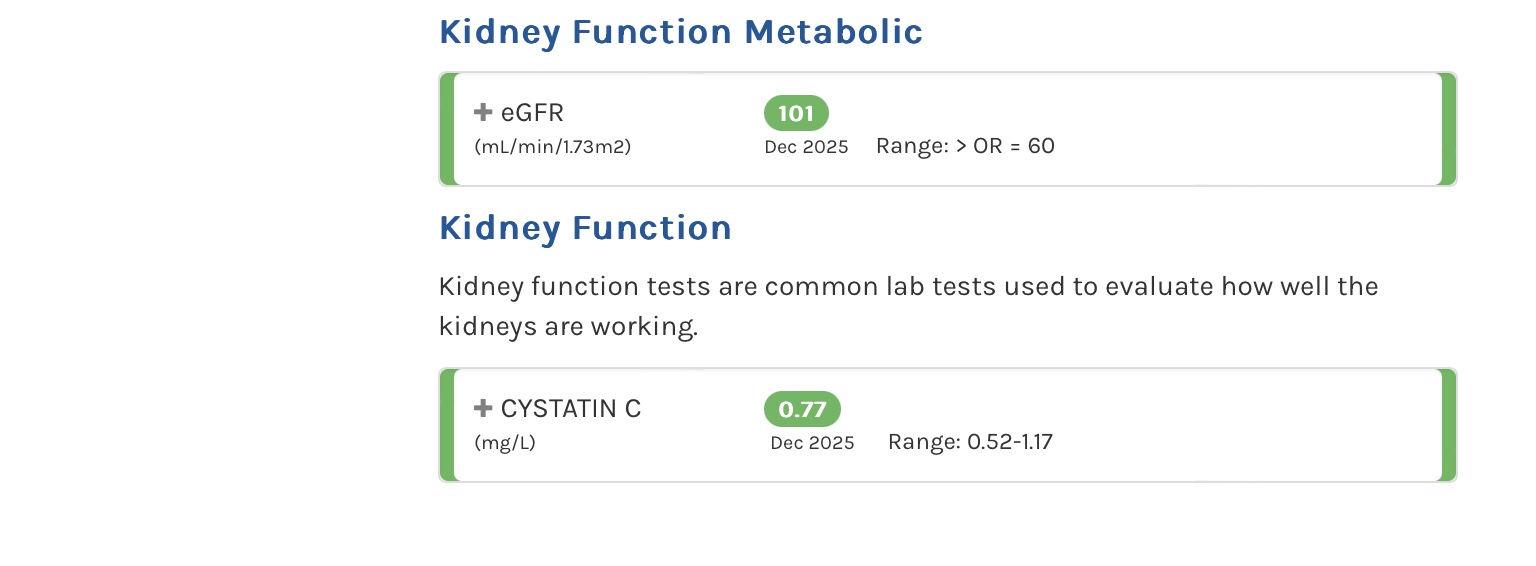Click the Kidney Function Metabolic heading
1536x566 pixels.
680,32
